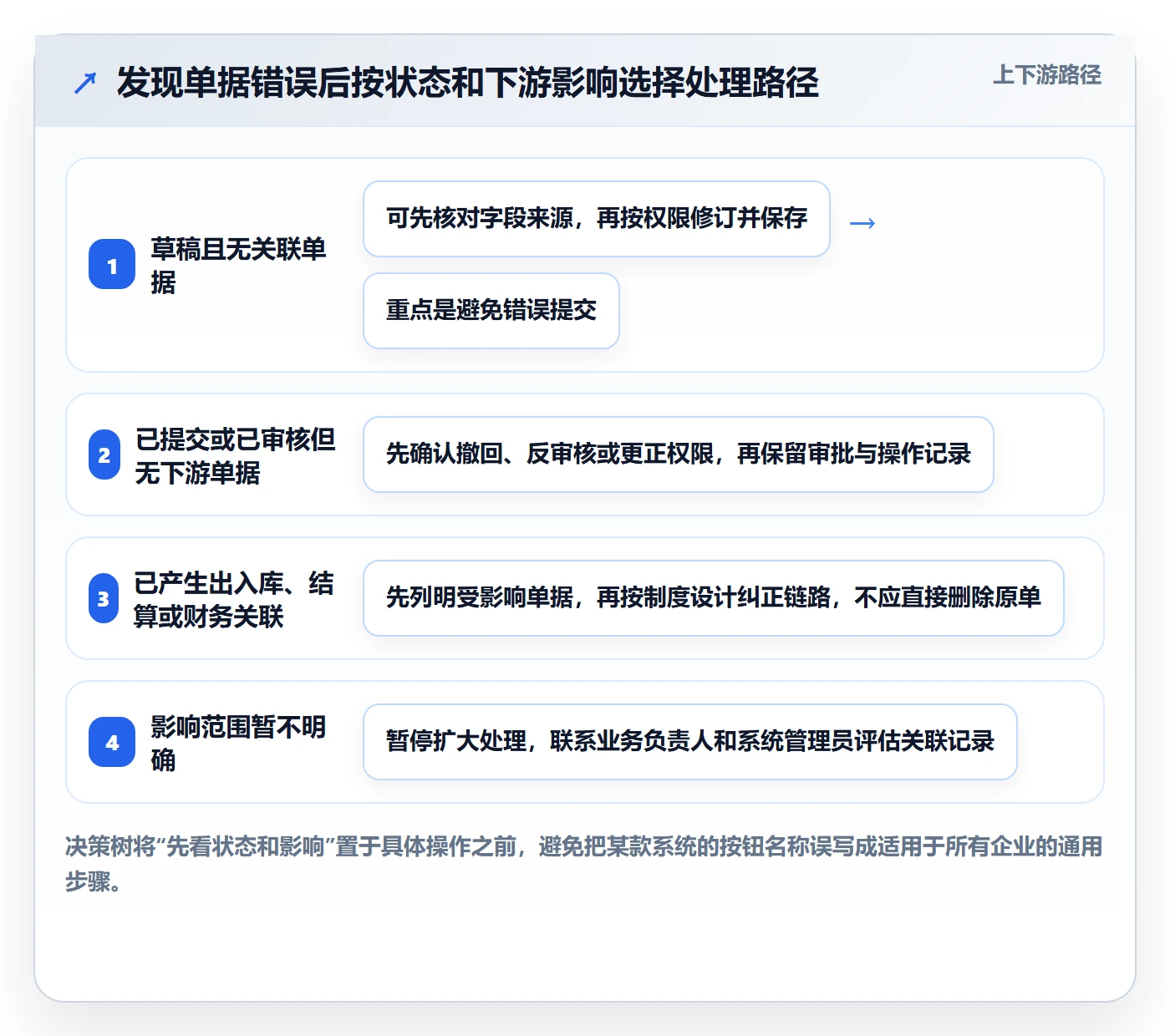Click the heading 已产生出入库、结算或财务关联
The width and height of the screenshot is (1170, 1036).
[234, 599]
